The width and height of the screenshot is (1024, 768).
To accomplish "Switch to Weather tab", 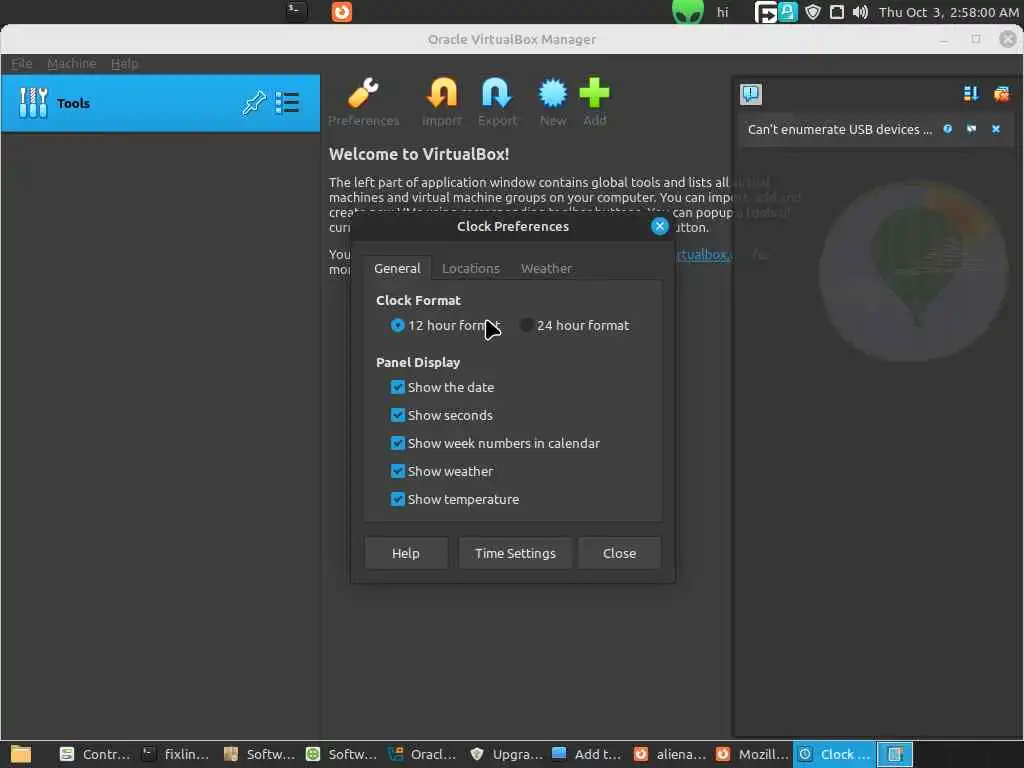I will click(546, 268).
